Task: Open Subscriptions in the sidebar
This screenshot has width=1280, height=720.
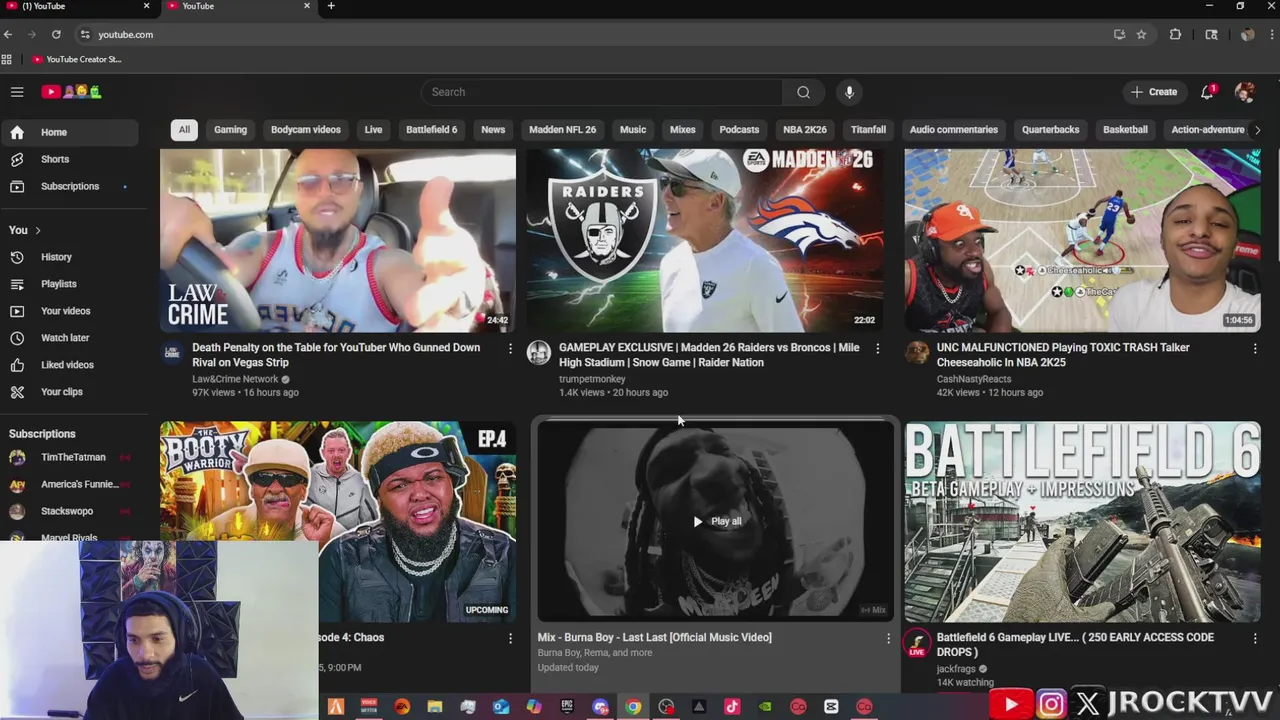Action: (x=69, y=186)
